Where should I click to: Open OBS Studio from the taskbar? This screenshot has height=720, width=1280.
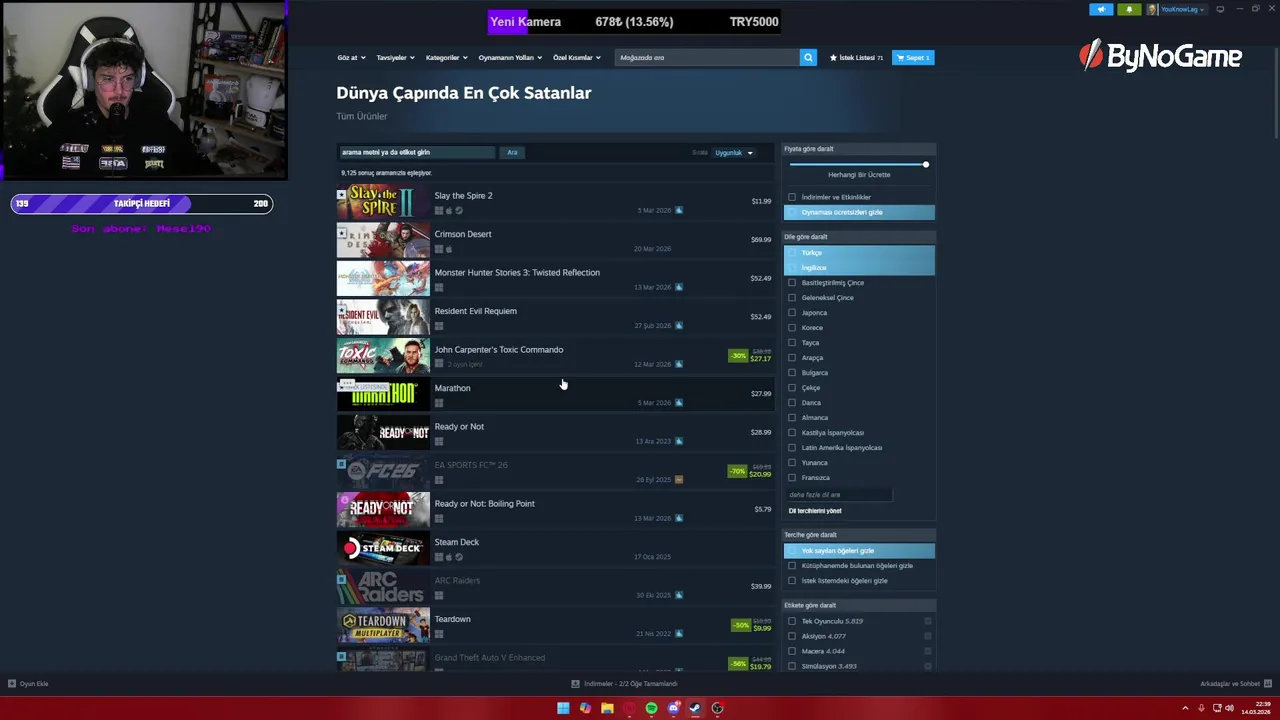pyautogui.click(x=717, y=708)
